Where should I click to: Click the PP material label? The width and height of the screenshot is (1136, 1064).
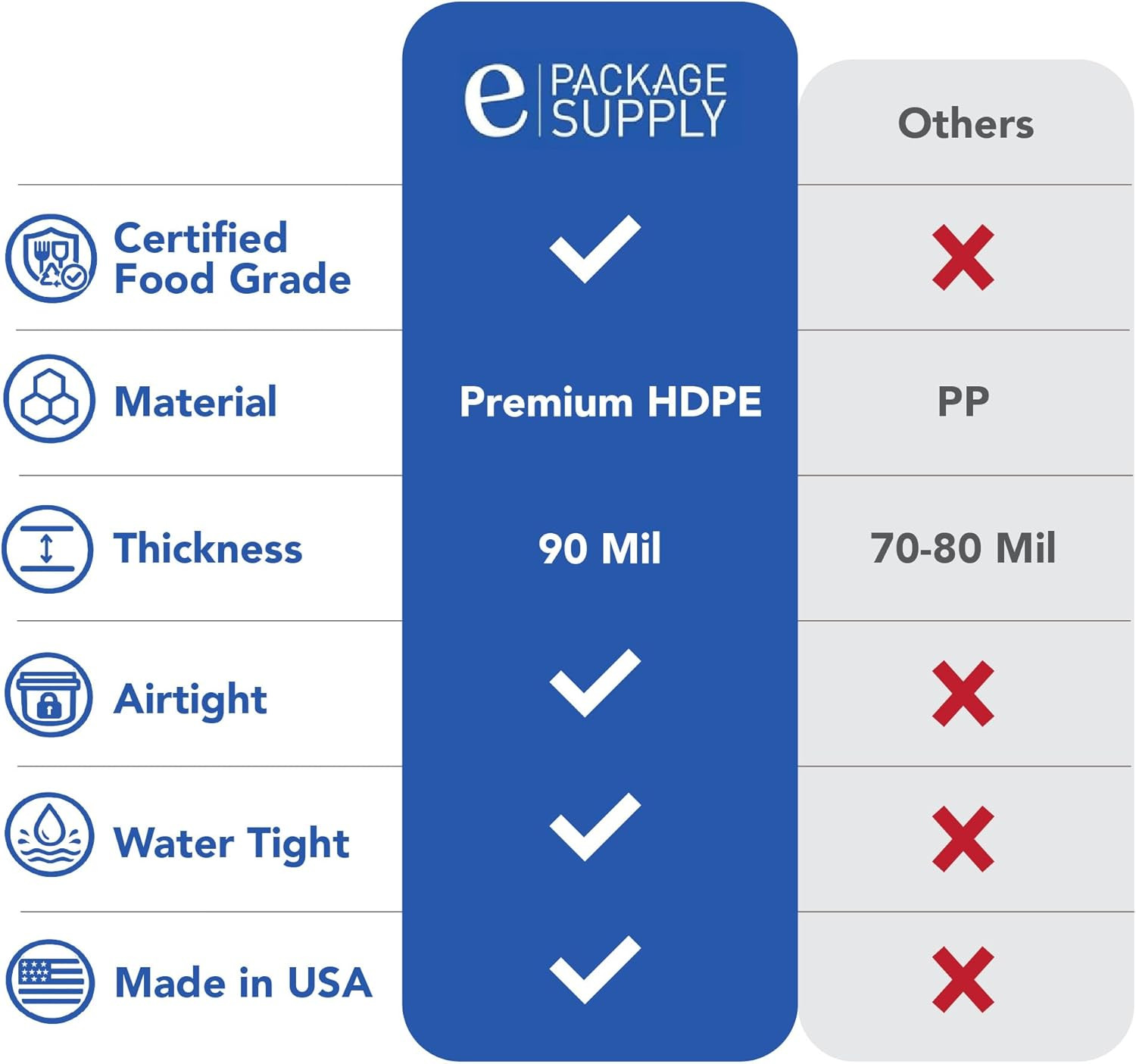tap(963, 401)
